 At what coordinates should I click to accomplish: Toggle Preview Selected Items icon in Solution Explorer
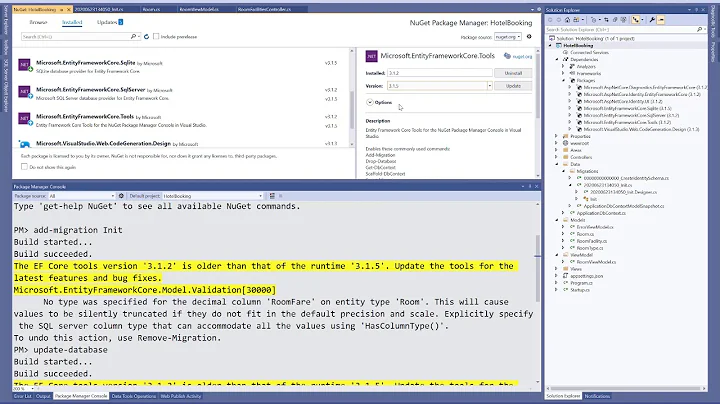tap(661, 20)
